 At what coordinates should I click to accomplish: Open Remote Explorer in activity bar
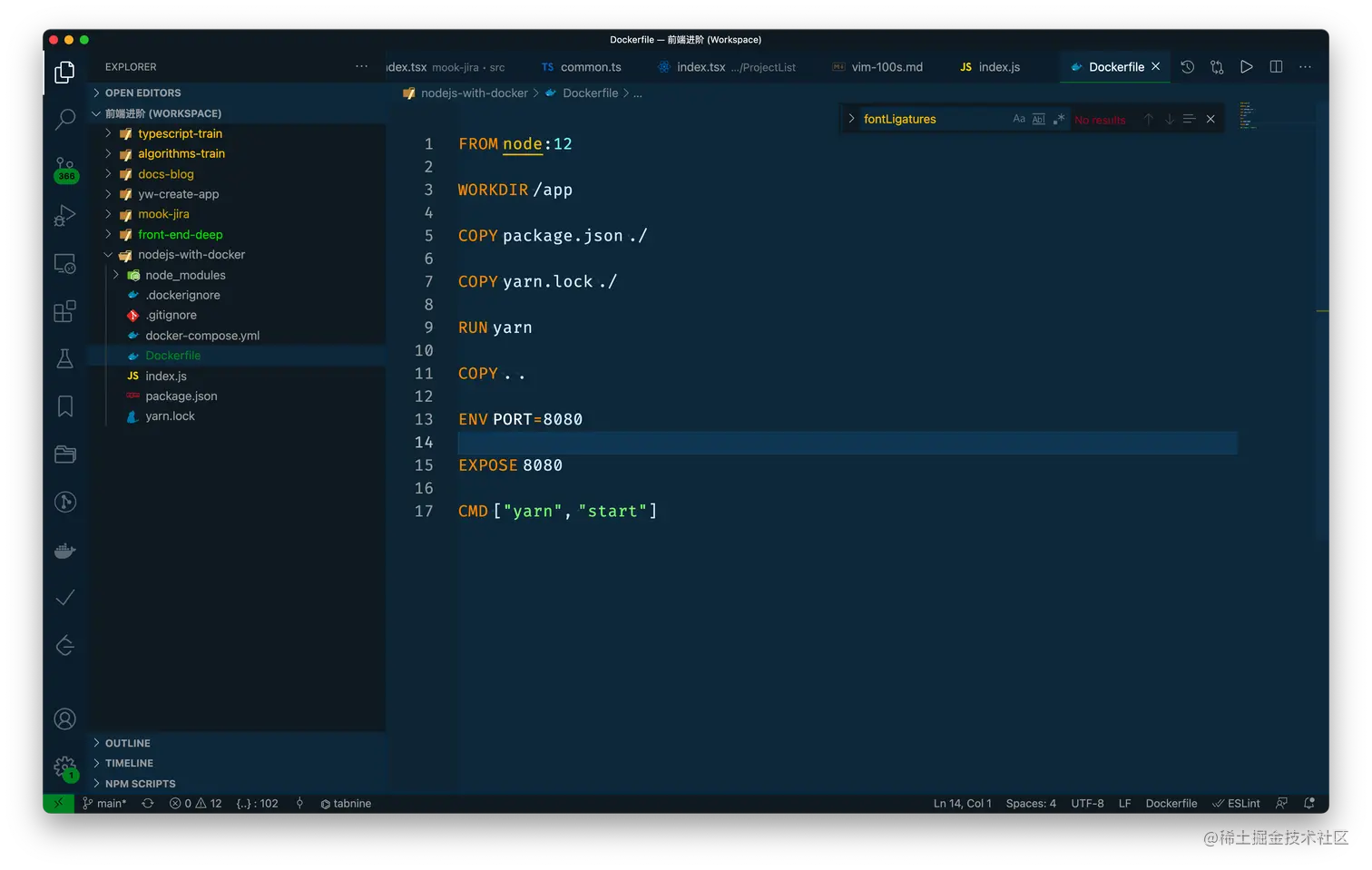[x=64, y=264]
